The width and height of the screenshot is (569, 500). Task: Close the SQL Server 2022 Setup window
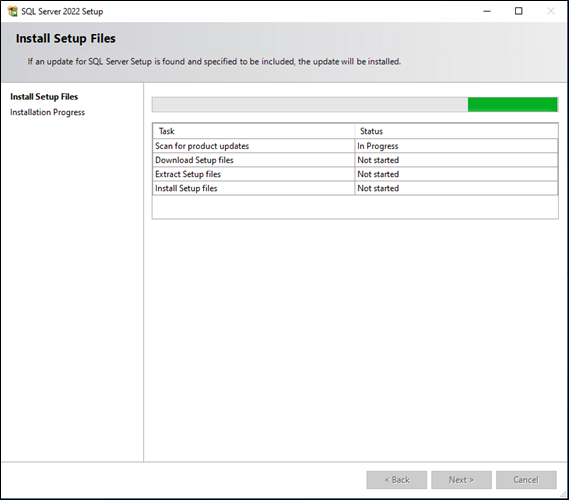tap(551, 11)
